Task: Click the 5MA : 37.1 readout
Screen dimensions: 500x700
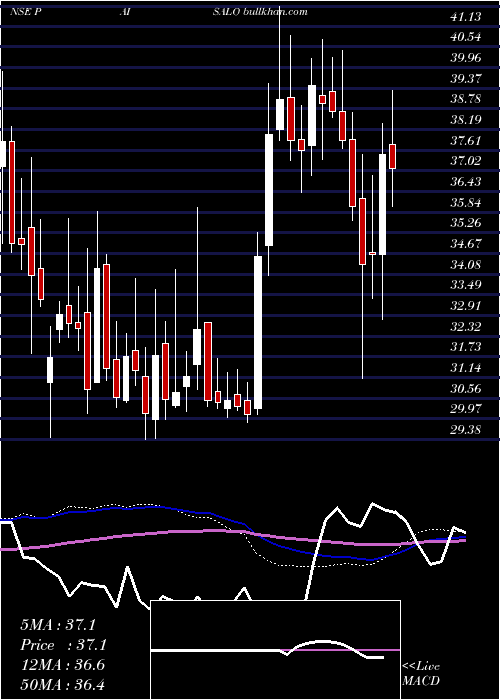Action: click(58, 625)
